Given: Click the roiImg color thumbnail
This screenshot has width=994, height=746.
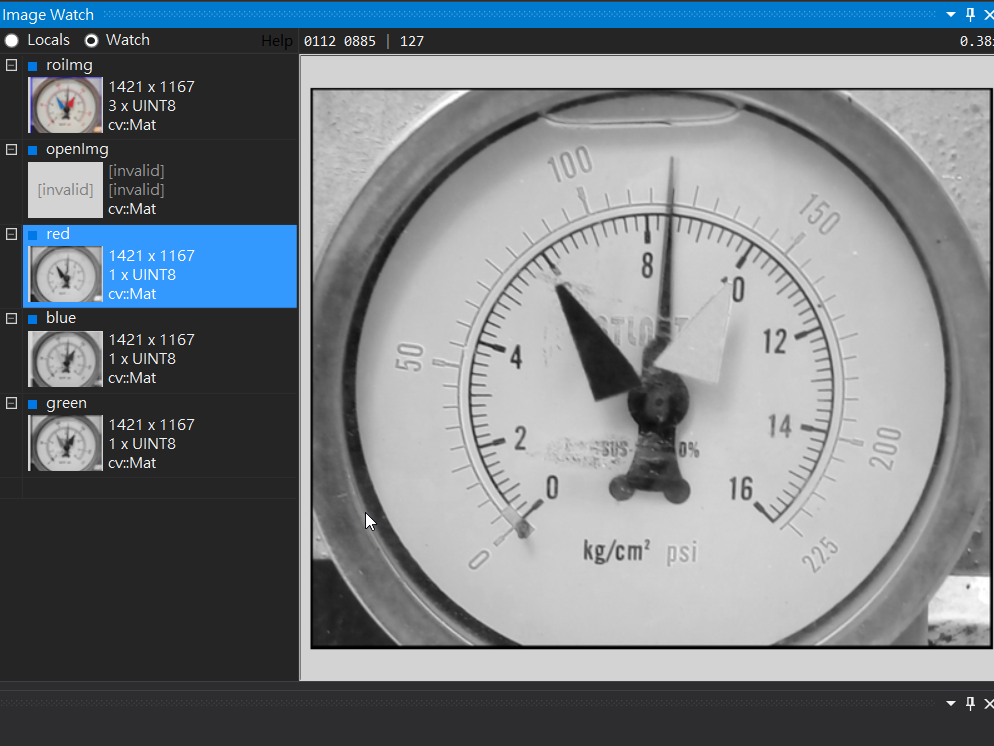Looking at the screenshot, I should 65,105.
